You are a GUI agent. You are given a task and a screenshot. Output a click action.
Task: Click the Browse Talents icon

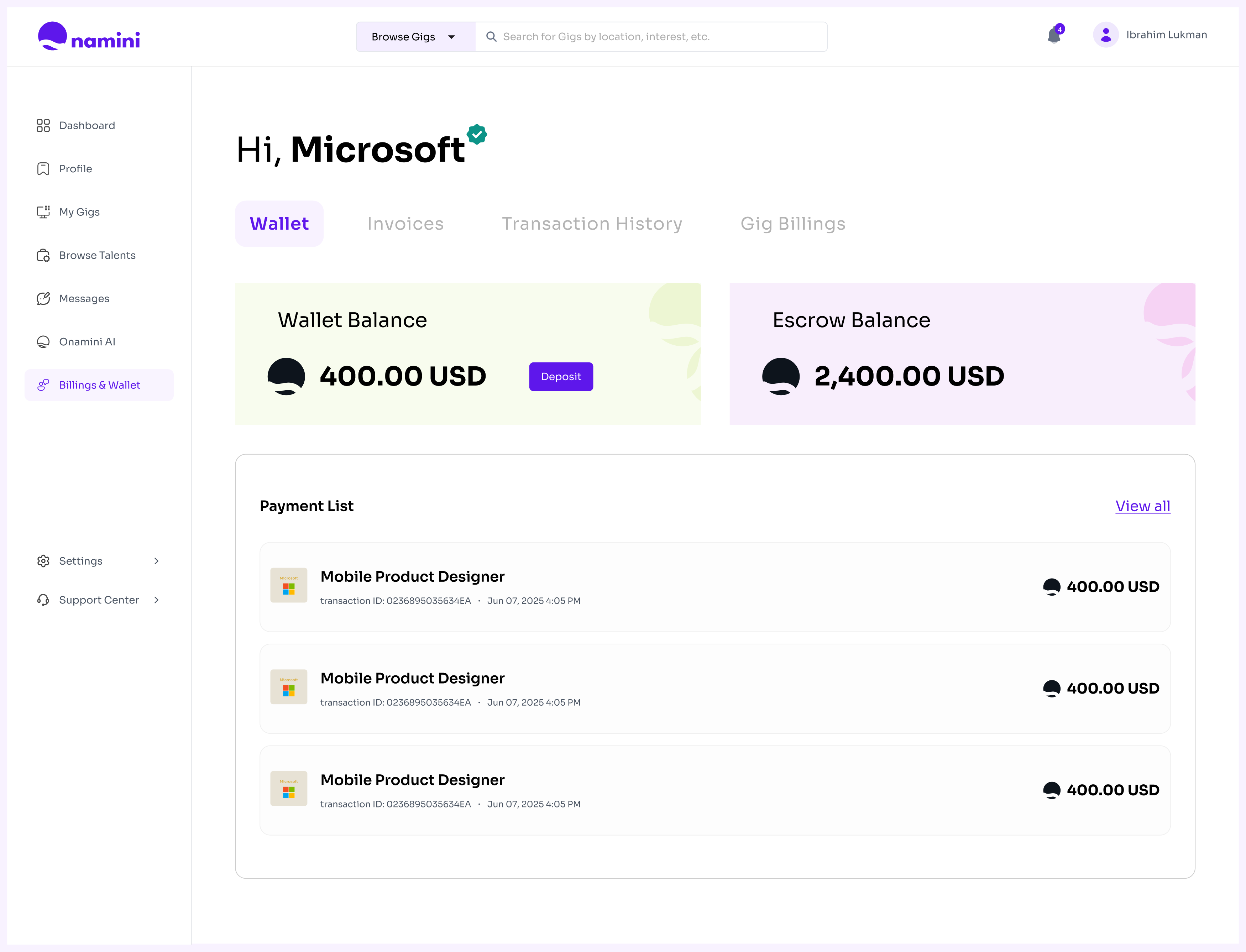(x=43, y=256)
